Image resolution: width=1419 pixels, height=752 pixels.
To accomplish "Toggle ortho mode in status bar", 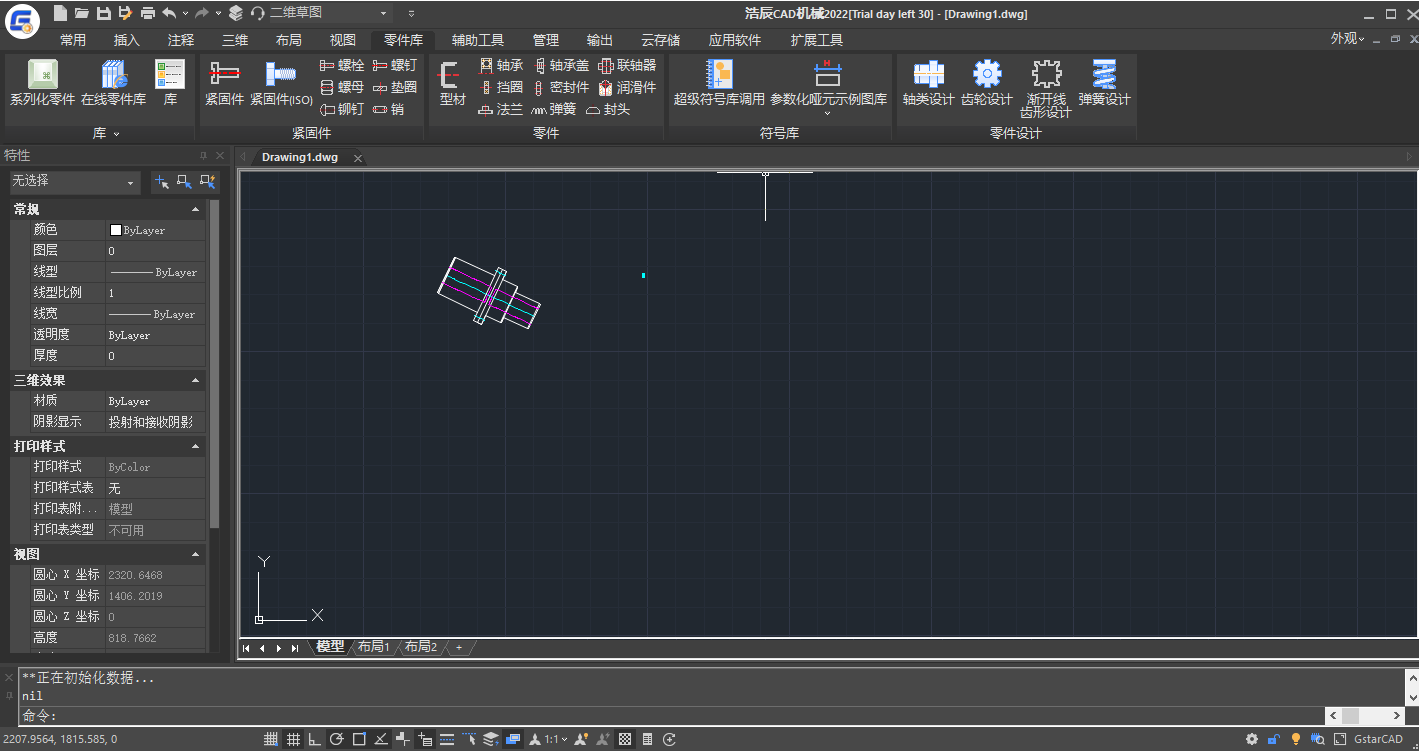I will tap(315, 740).
